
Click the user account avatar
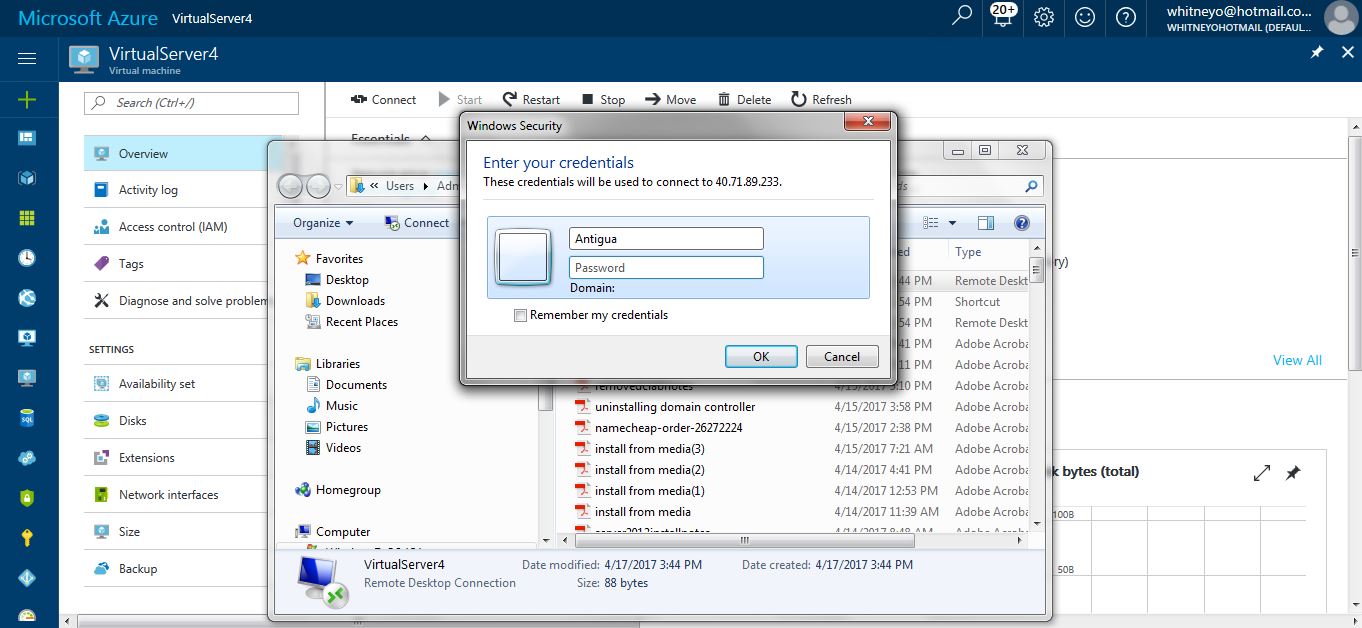pos(1340,18)
